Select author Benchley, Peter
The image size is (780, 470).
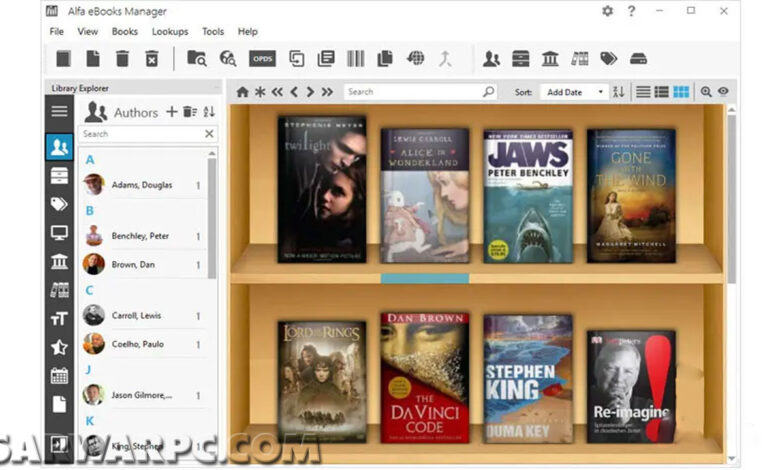(x=143, y=236)
